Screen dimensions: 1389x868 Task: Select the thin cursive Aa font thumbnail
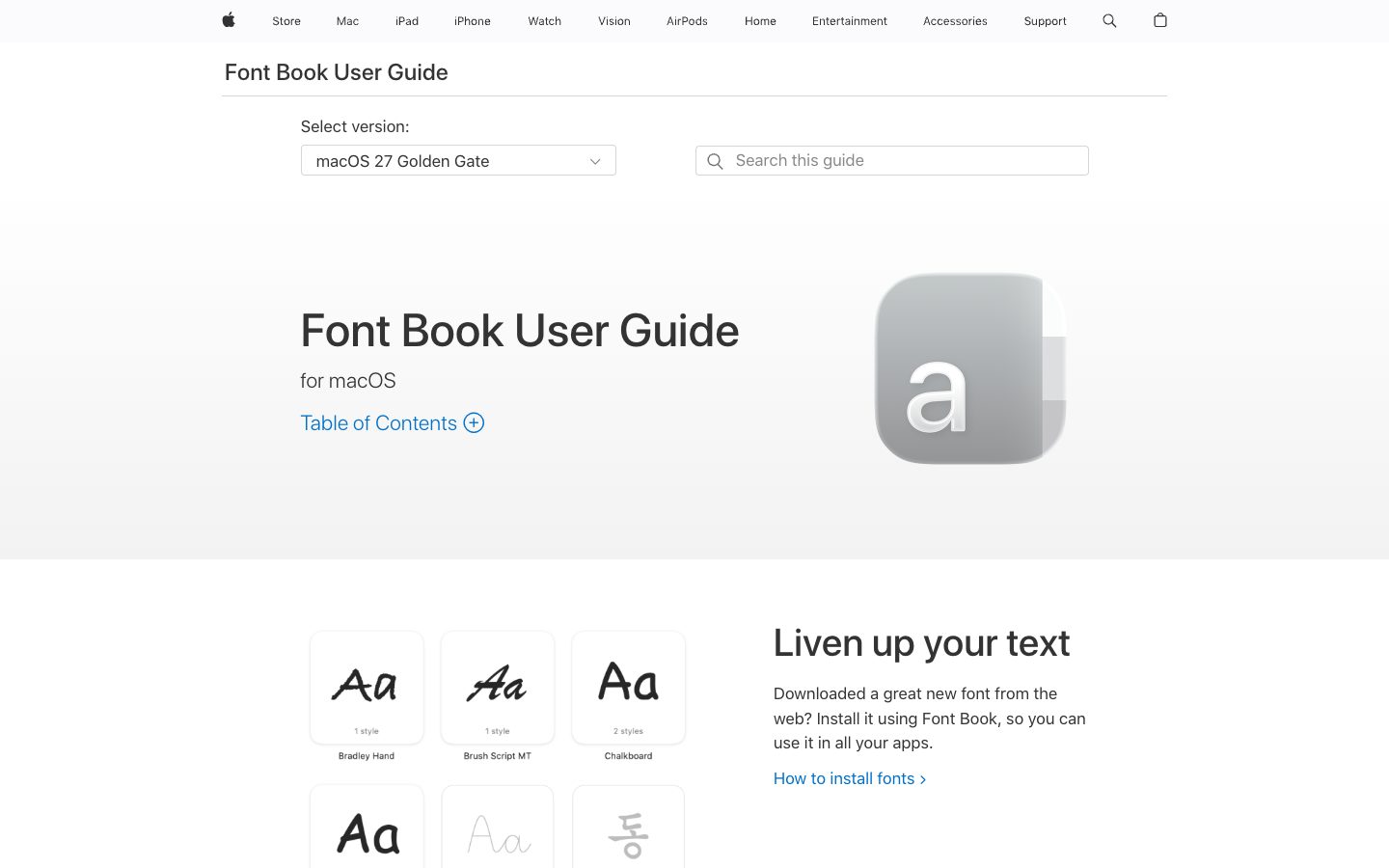click(498, 827)
